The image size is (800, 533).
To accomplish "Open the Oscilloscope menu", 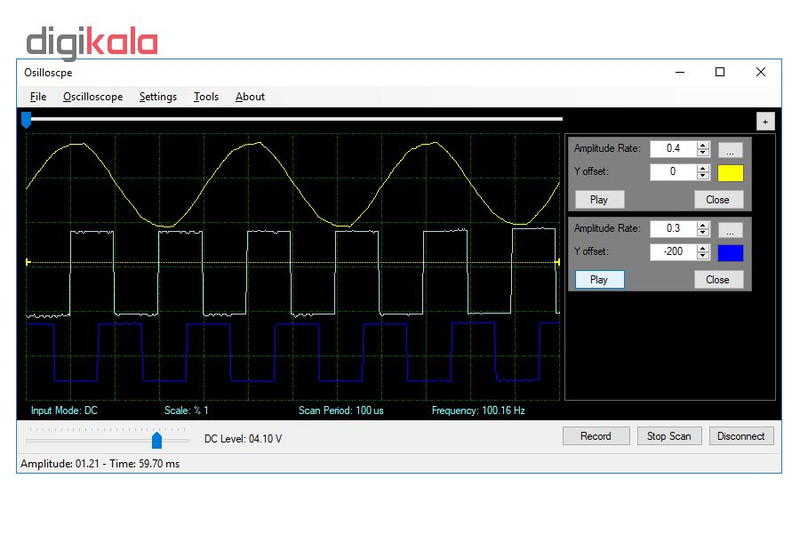I will click(x=93, y=97).
